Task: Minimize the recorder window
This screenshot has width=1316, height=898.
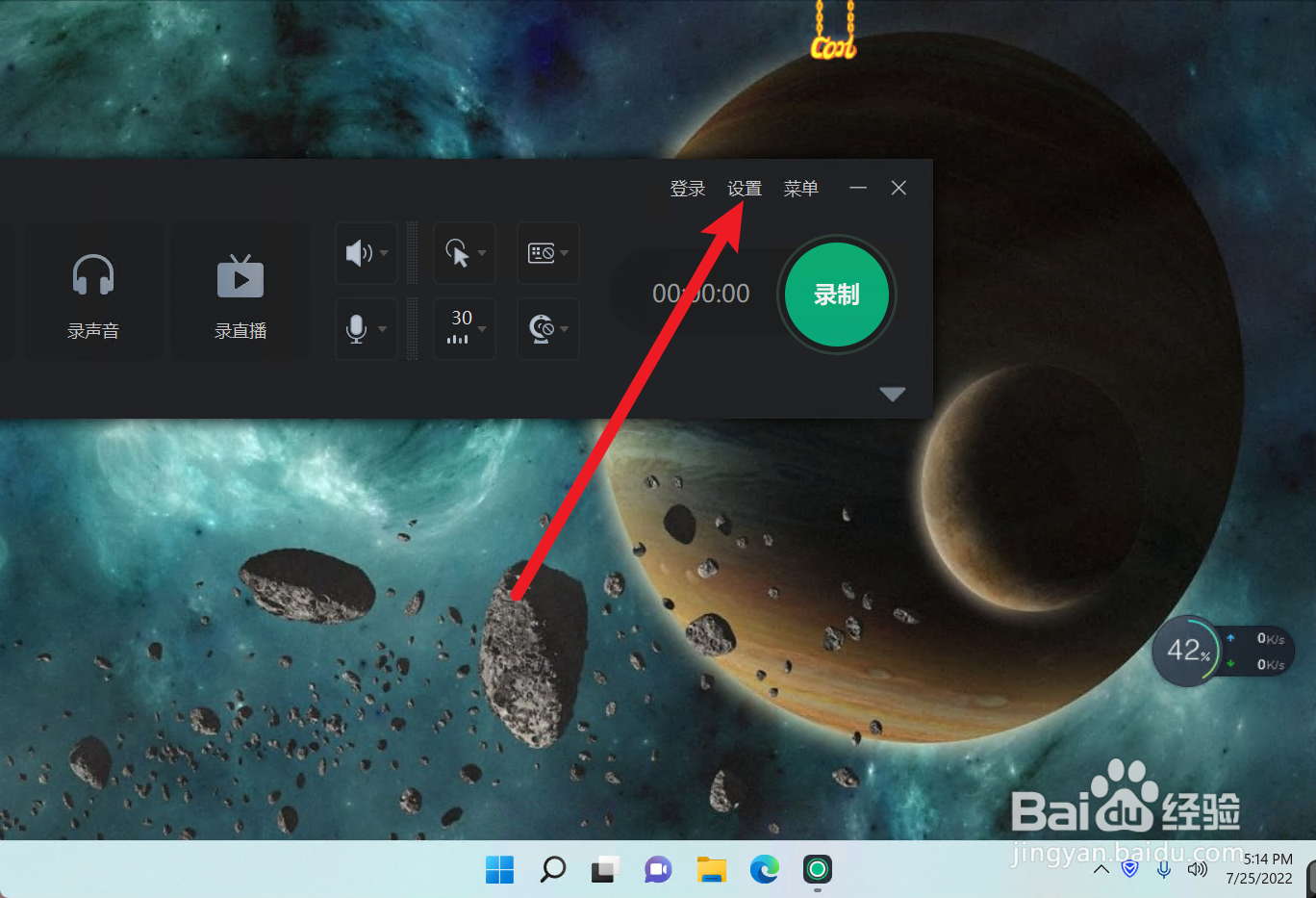Action: click(x=858, y=188)
